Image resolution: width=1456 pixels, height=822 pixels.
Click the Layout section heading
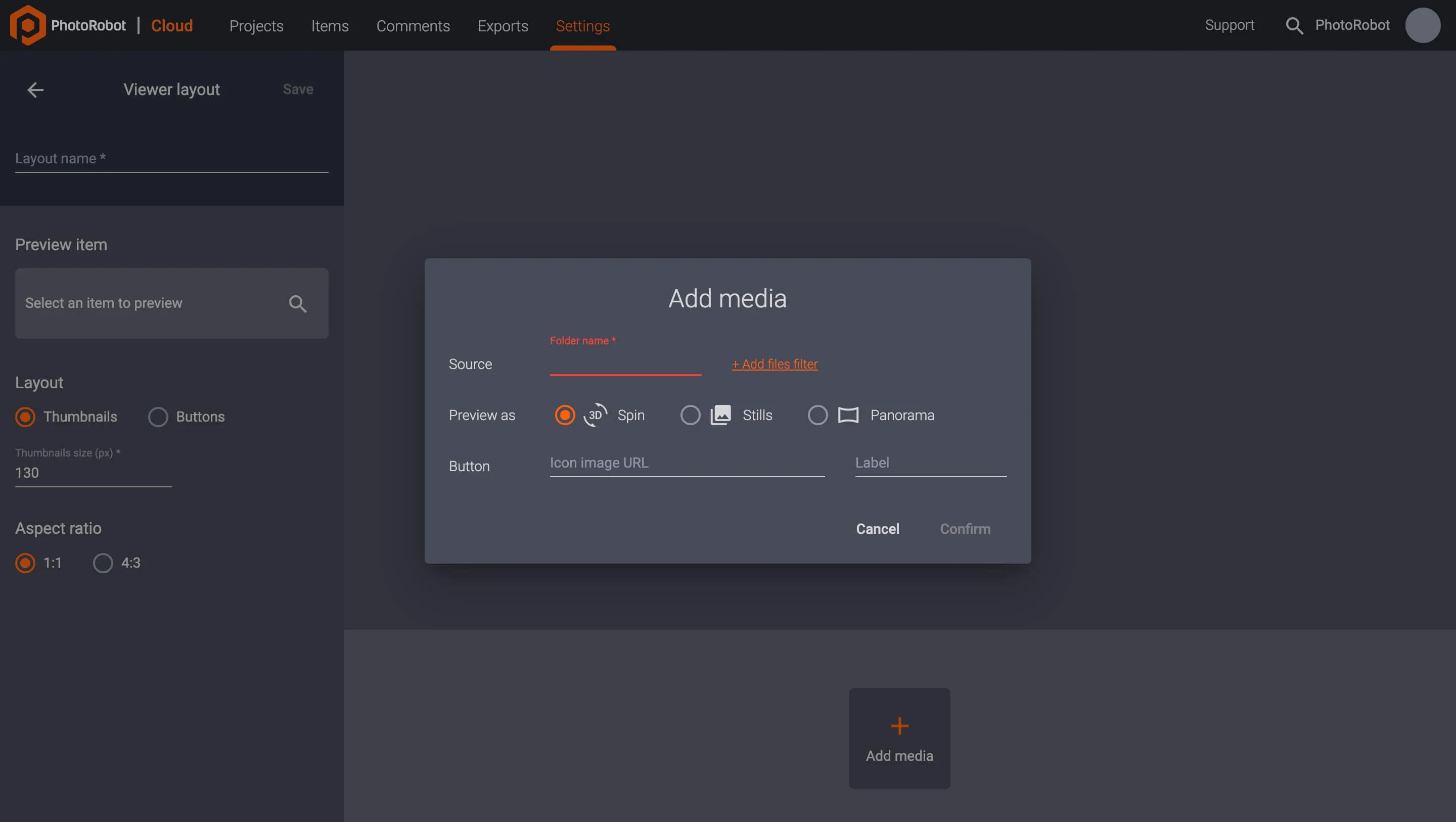tap(39, 383)
